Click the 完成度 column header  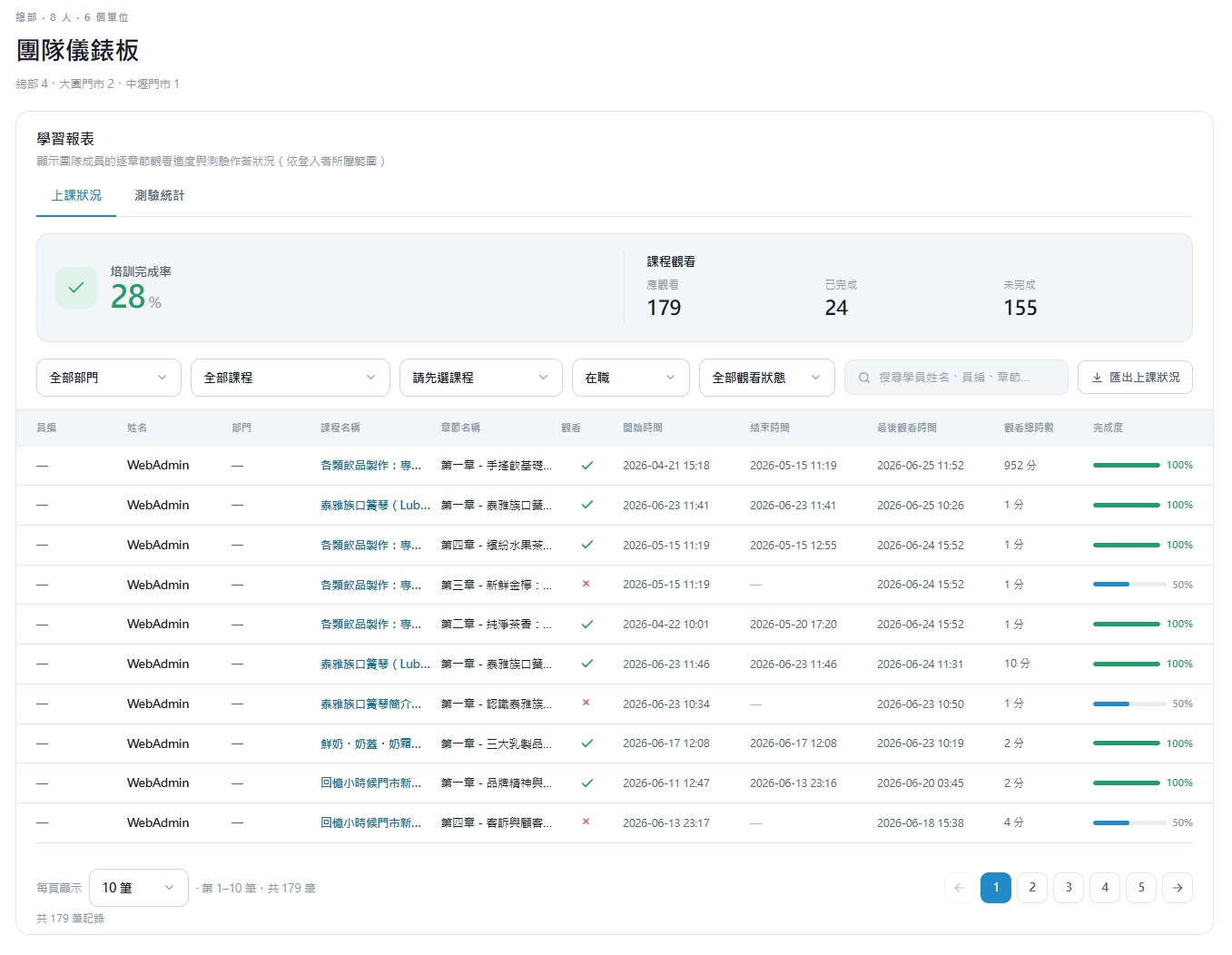pyautogui.click(x=1108, y=428)
